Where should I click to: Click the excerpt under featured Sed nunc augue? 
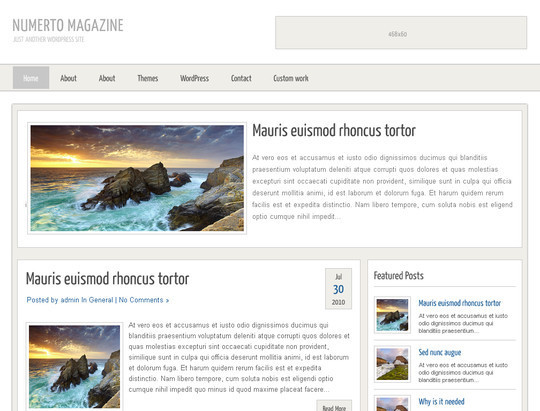coord(463,372)
